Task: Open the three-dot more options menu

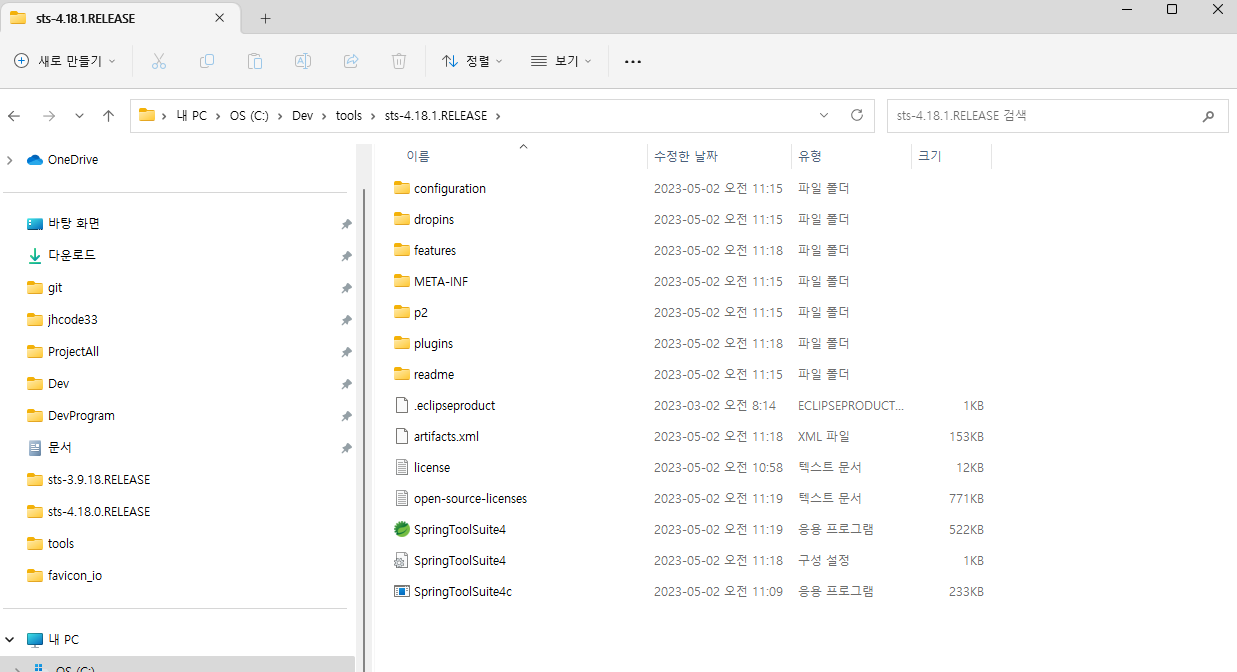Action: pyautogui.click(x=632, y=61)
